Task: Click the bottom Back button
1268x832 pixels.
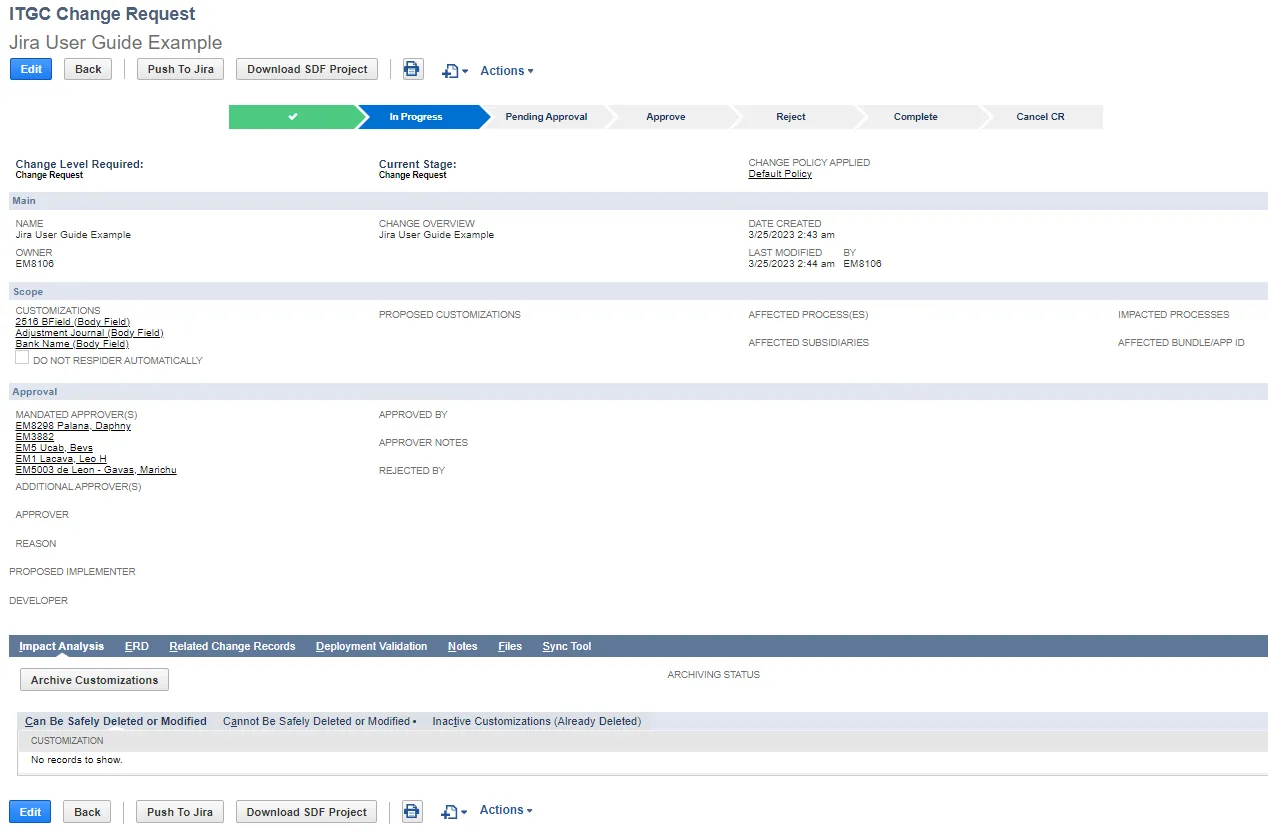Action: pyautogui.click(x=87, y=811)
